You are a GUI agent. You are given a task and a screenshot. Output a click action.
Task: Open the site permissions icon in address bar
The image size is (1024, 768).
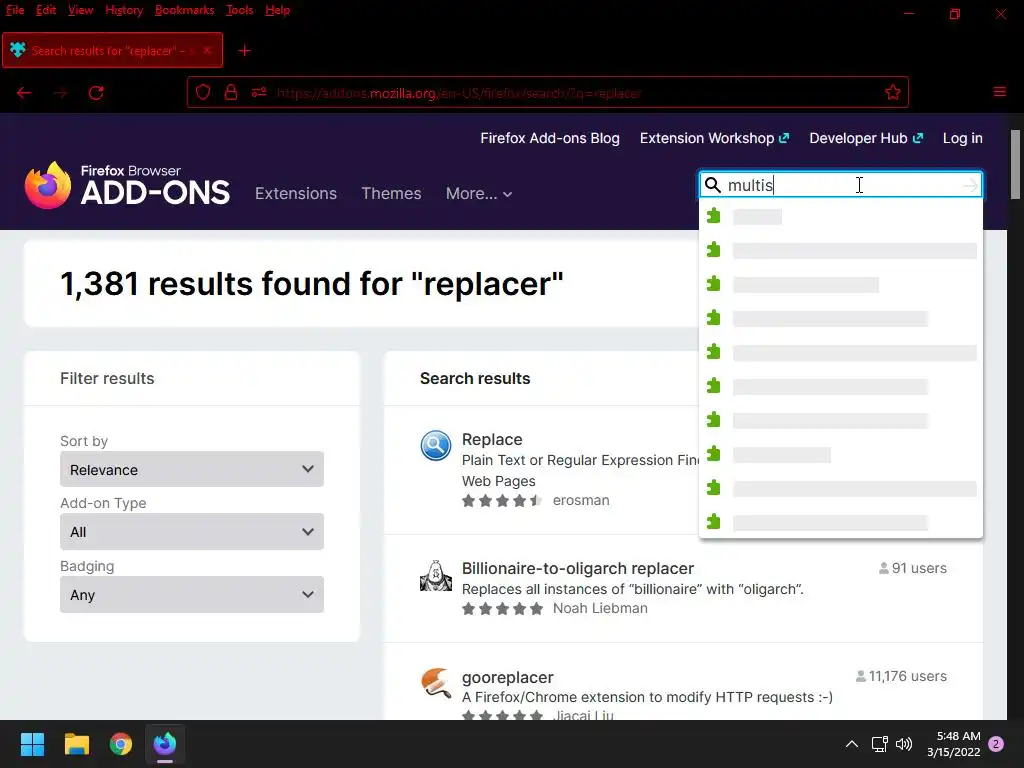pos(259,92)
